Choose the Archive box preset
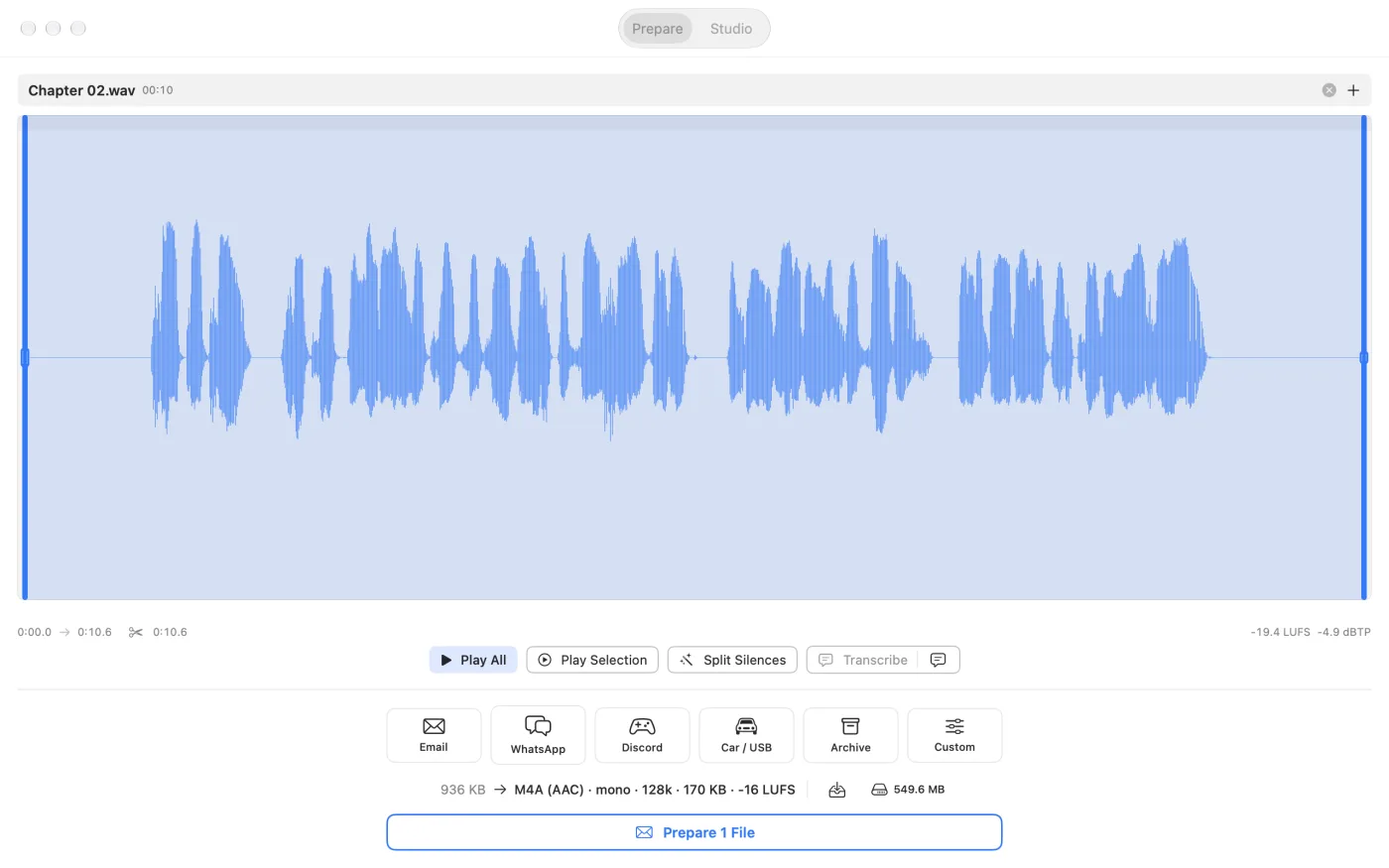The image size is (1389, 868). 850,735
